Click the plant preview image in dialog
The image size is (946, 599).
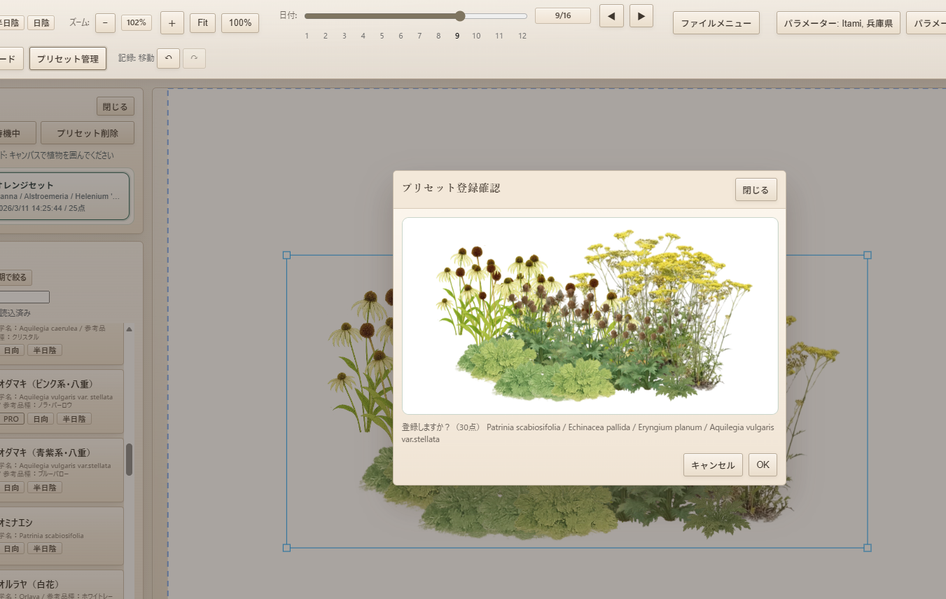click(589, 315)
